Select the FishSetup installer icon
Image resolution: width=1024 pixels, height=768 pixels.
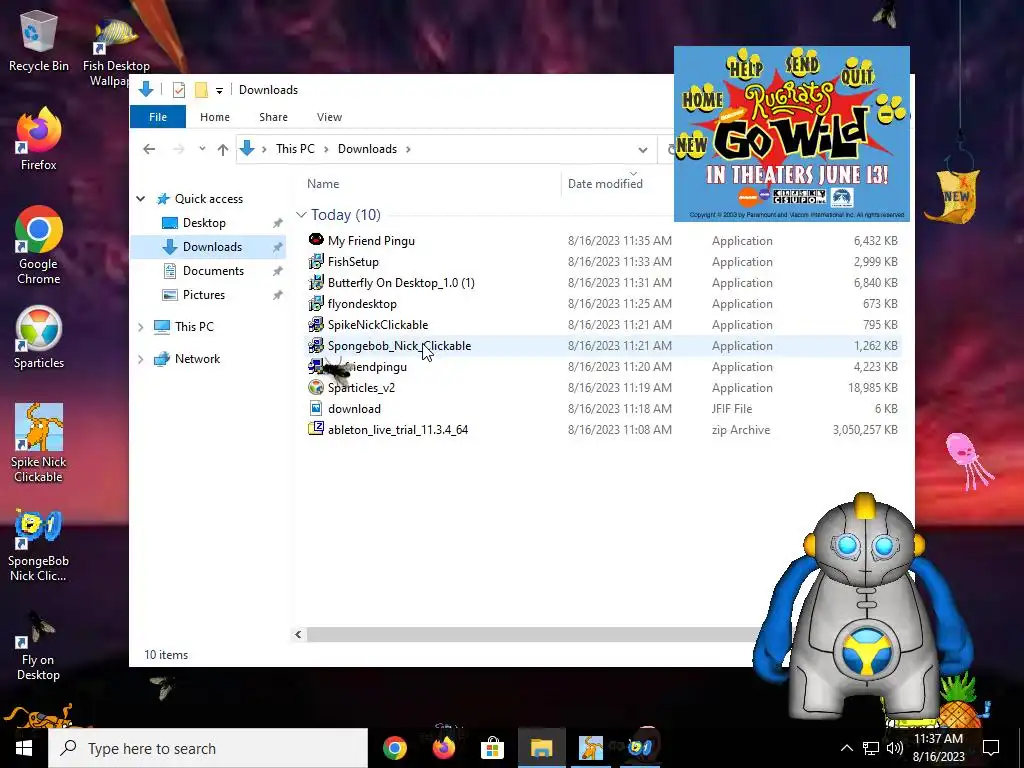coord(316,261)
